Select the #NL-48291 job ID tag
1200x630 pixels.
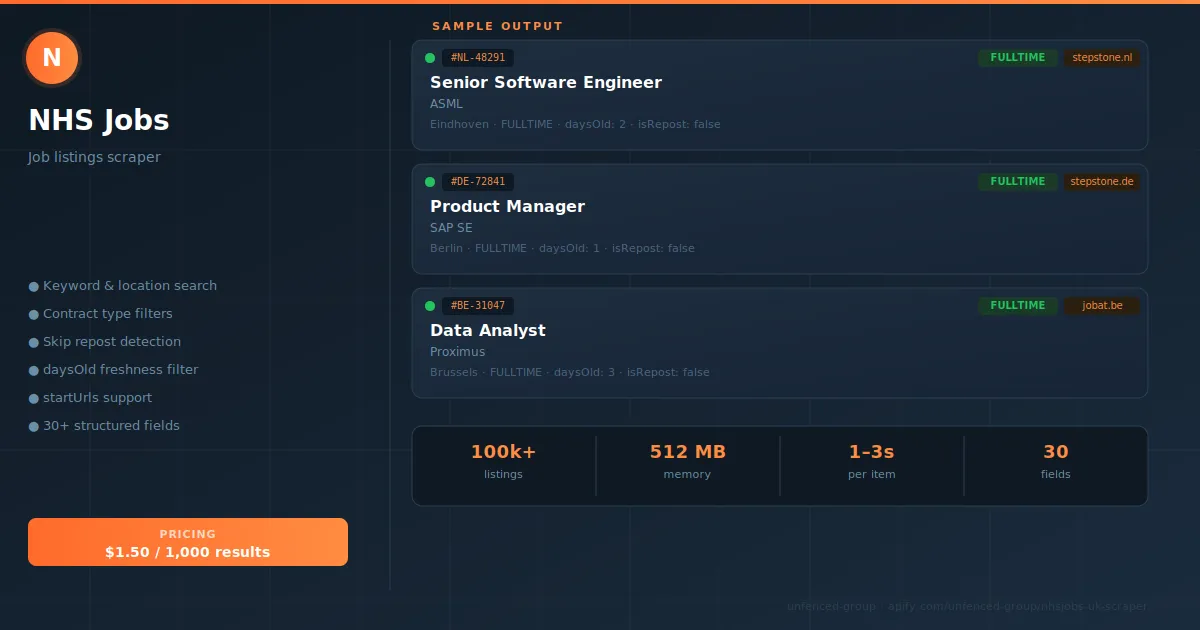(478, 58)
